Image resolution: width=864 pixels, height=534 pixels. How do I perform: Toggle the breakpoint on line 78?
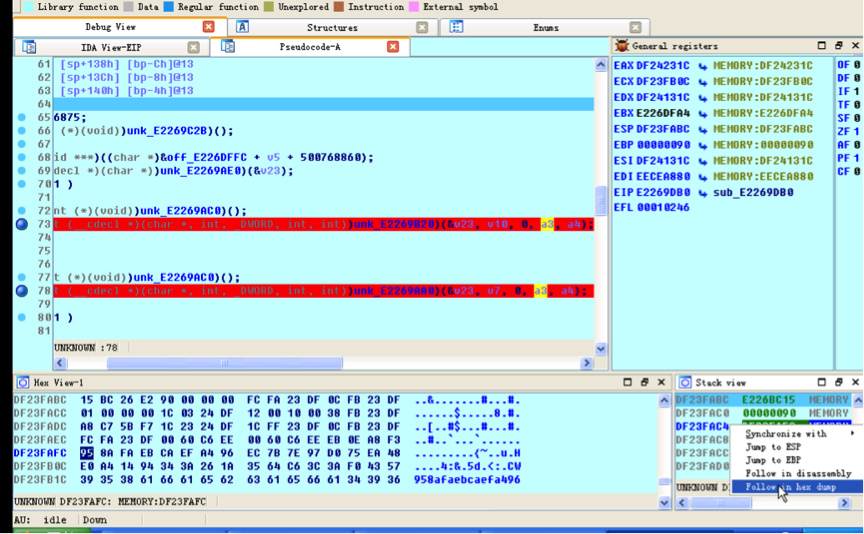pos(21,290)
